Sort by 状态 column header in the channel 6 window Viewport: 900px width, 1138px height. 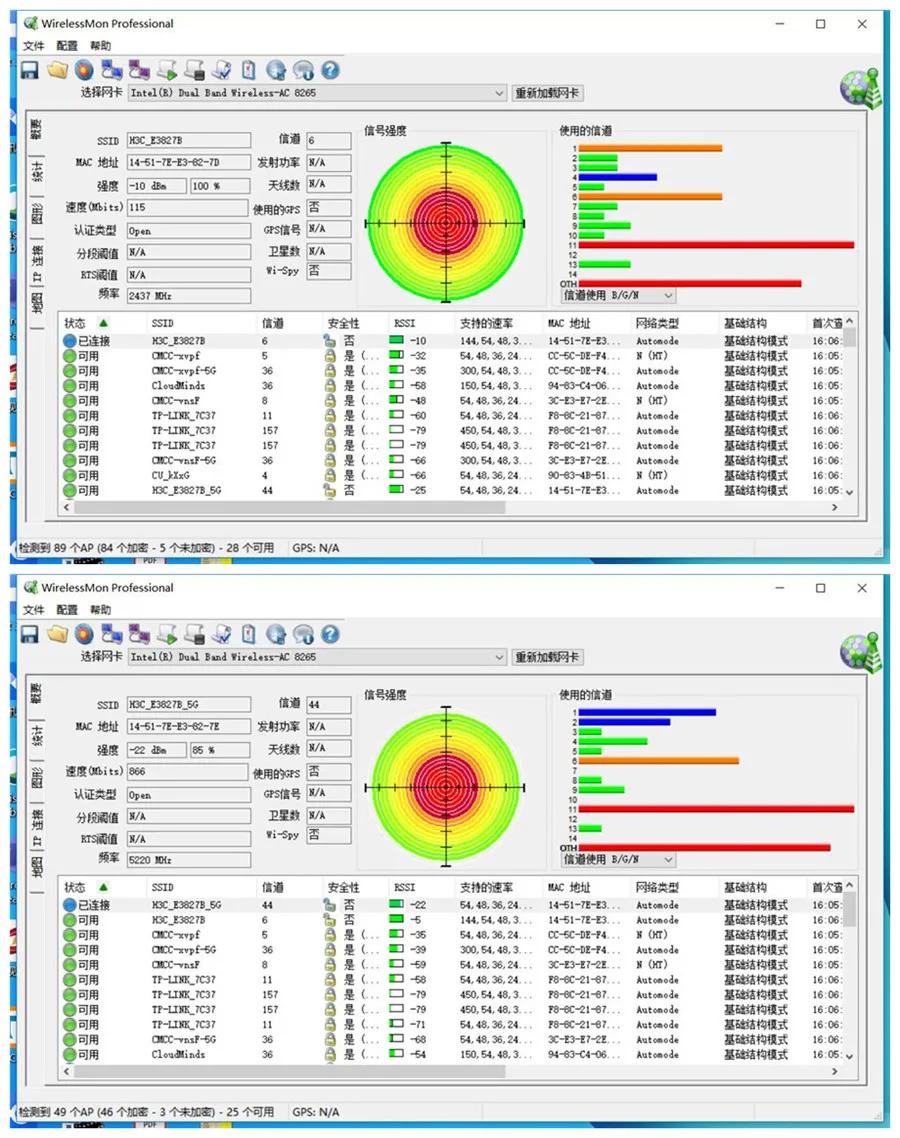point(75,323)
